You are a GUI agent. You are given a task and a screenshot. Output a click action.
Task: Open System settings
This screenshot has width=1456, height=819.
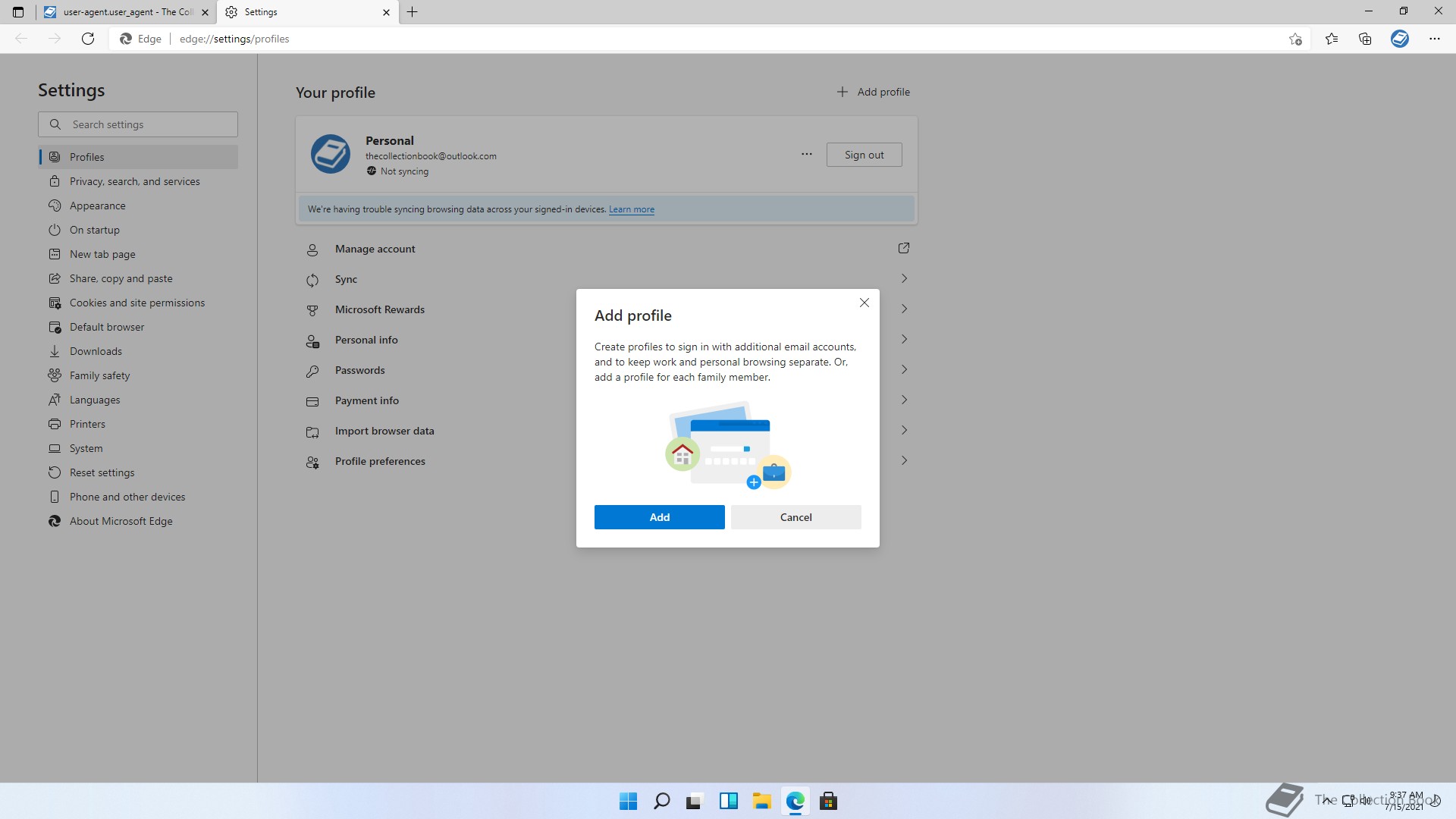[138, 448]
